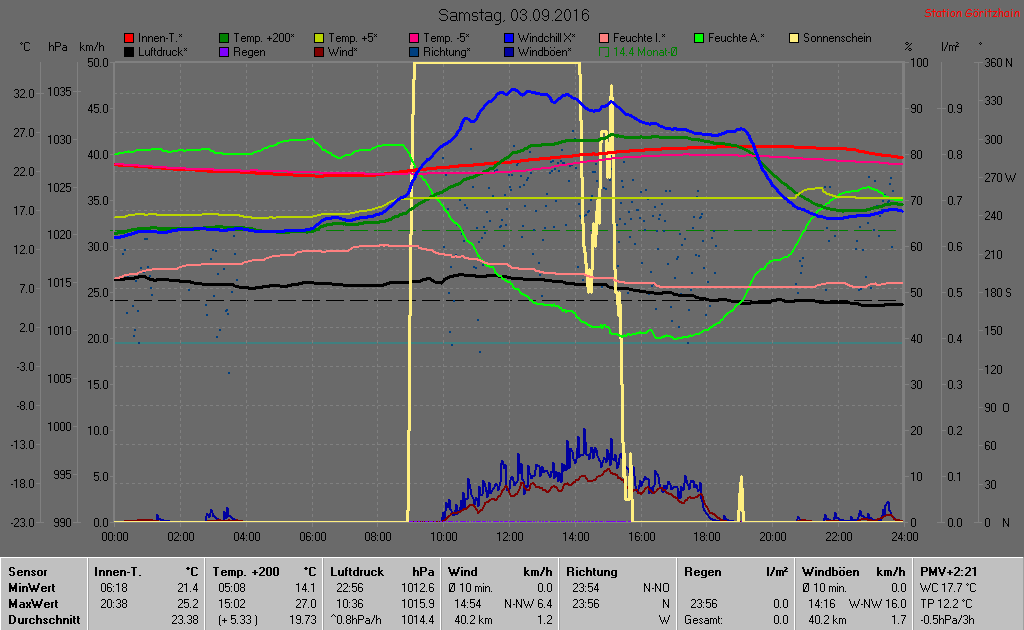1024x630 pixels.
Task: Click the Regen table header
Action: pos(702,572)
